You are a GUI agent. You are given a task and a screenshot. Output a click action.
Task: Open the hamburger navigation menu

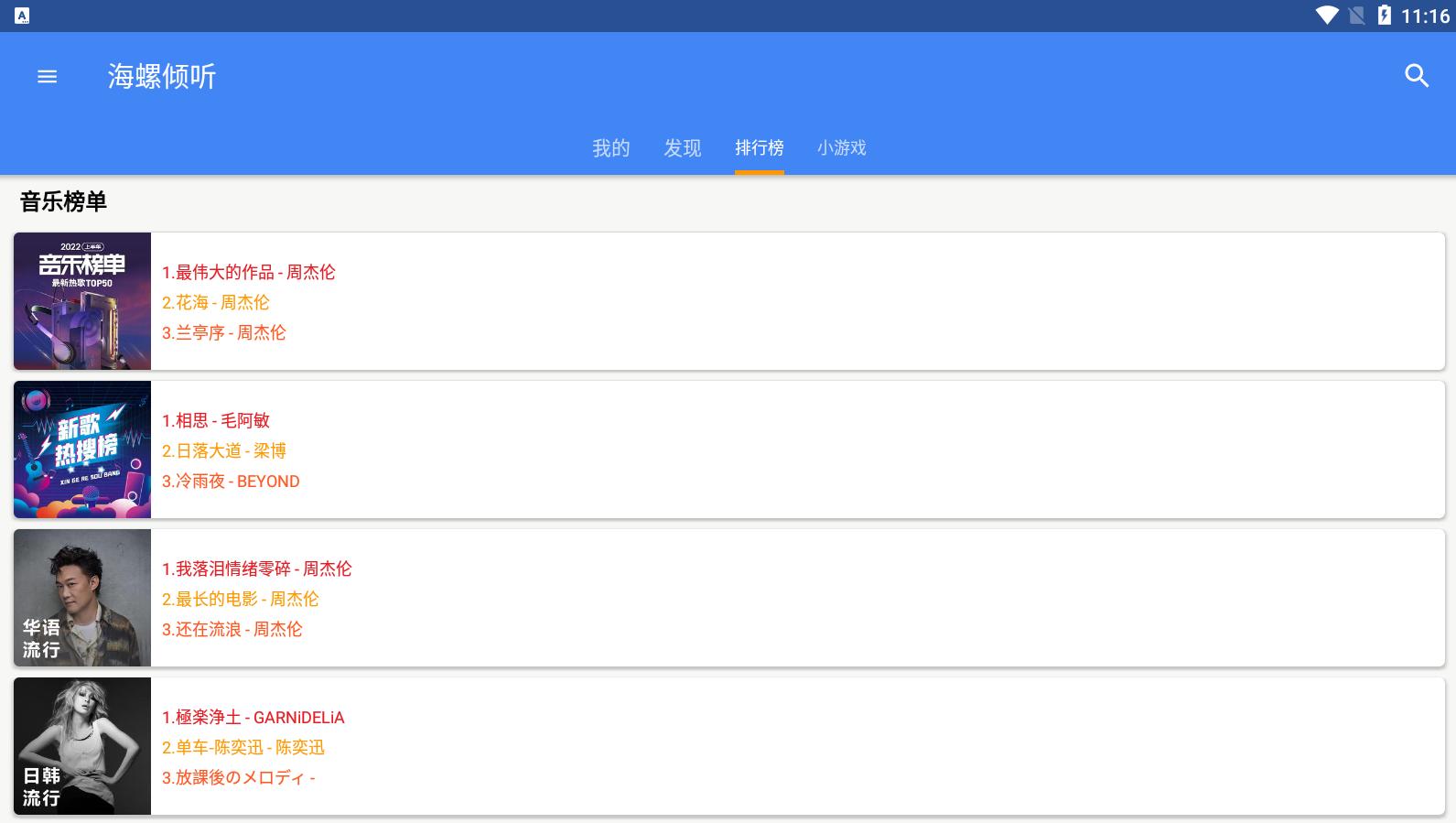(47, 77)
